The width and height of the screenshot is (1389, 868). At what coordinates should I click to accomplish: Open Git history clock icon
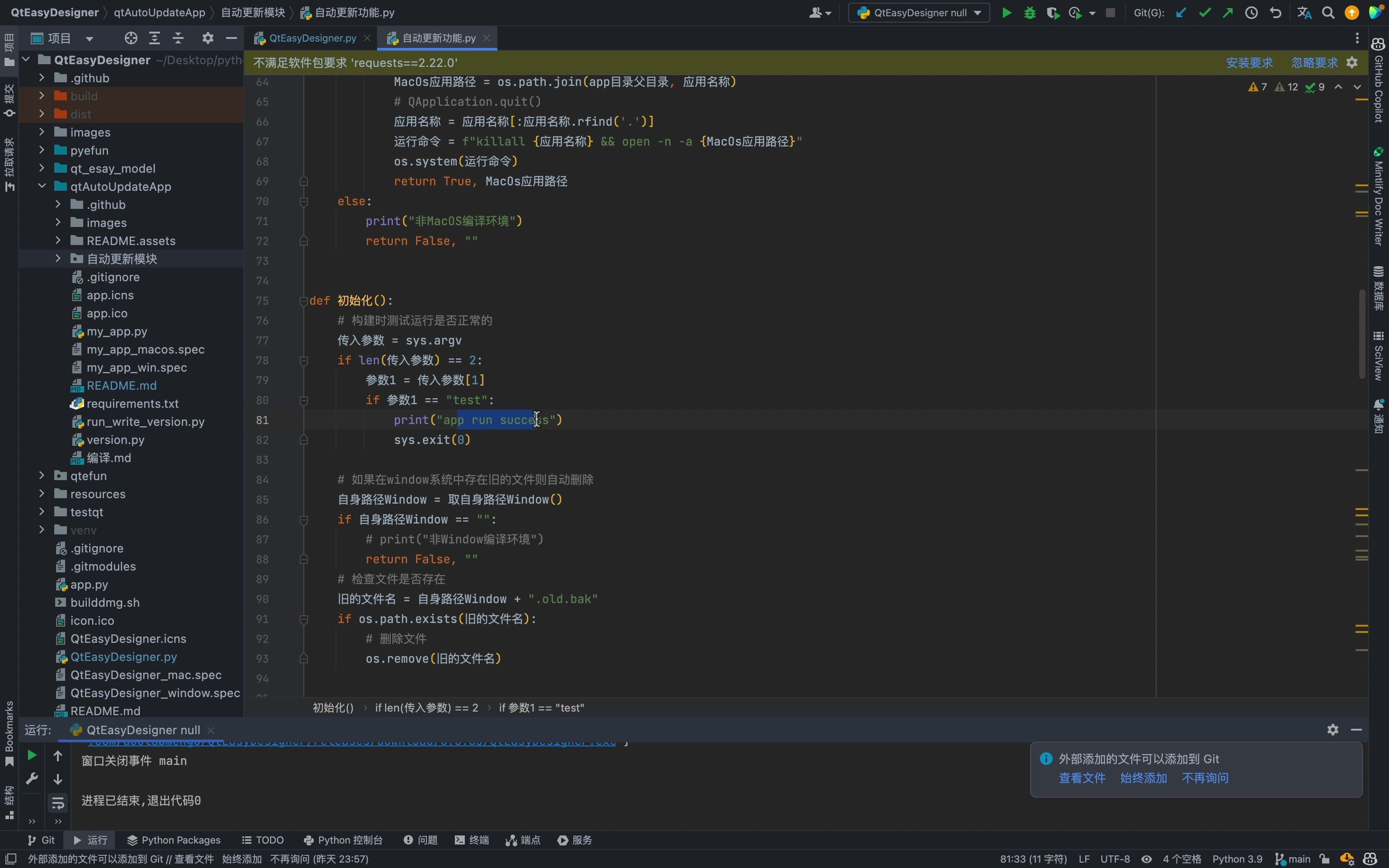click(1252, 13)
